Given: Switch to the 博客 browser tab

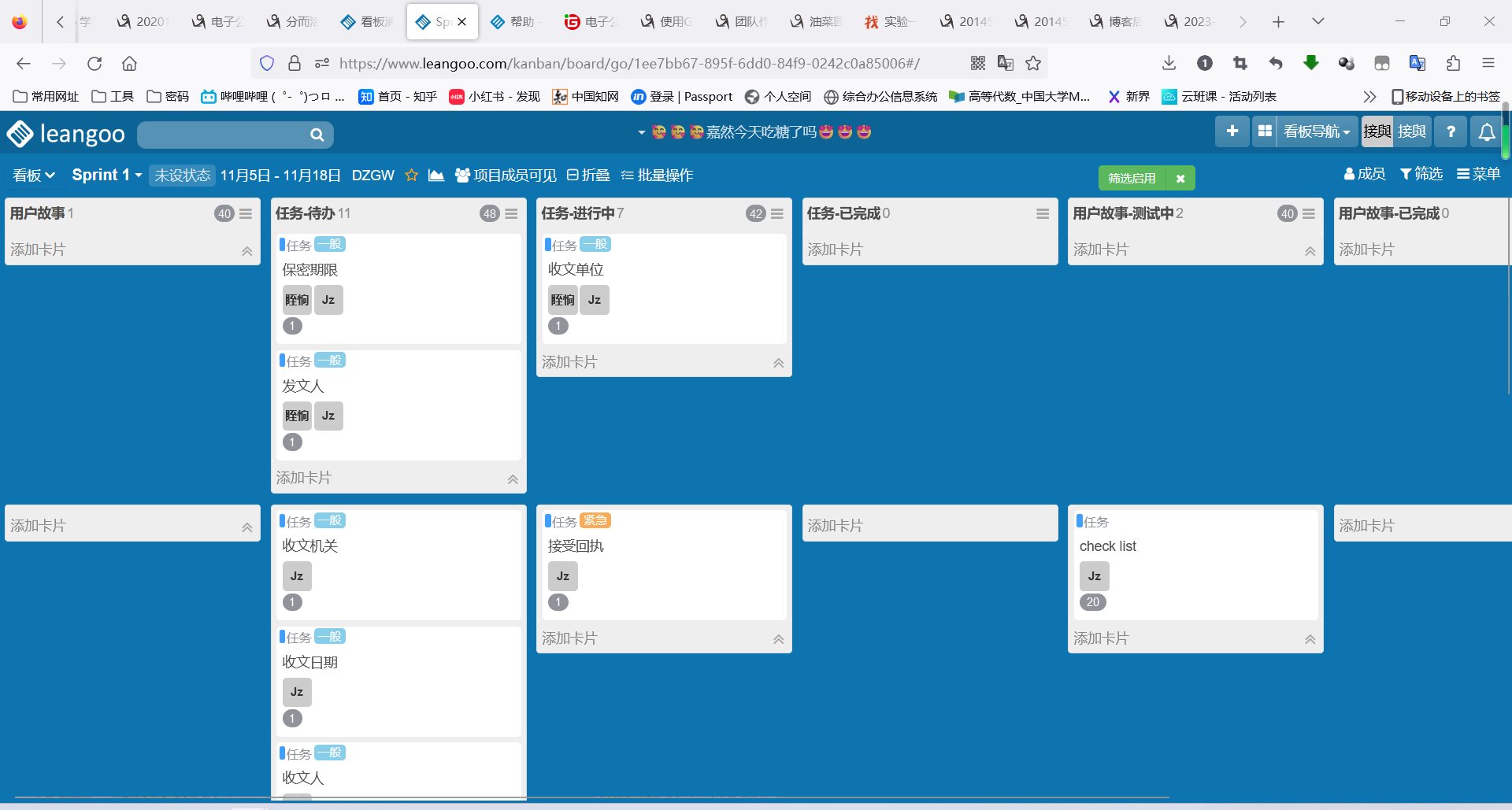Looking at the screenshot, I should (x=1115, y=21).
